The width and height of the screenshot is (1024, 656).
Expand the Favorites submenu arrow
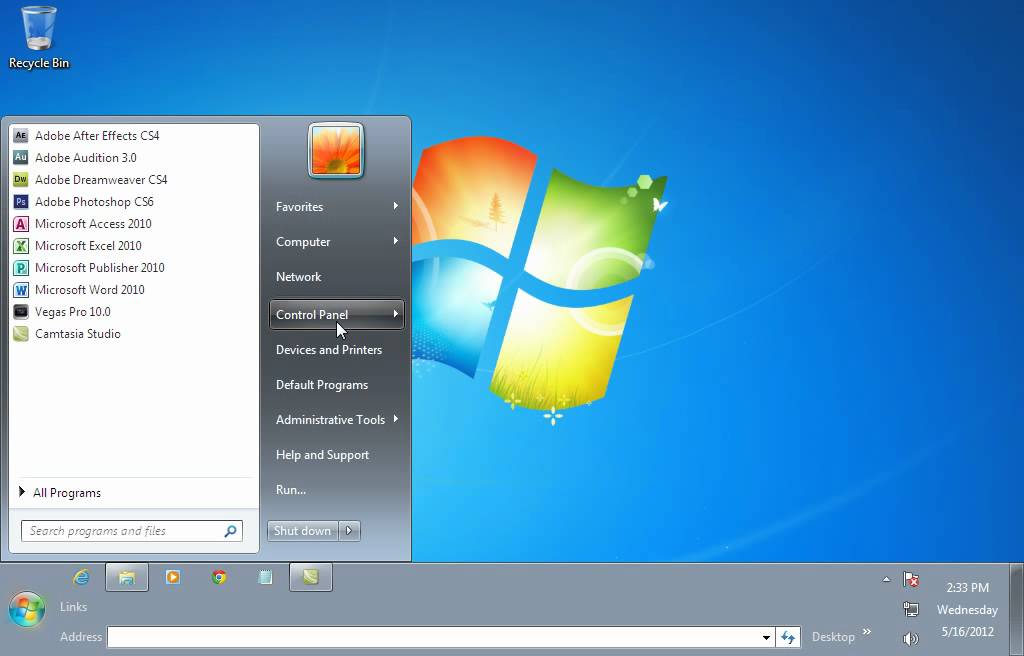tap(396, 206)
